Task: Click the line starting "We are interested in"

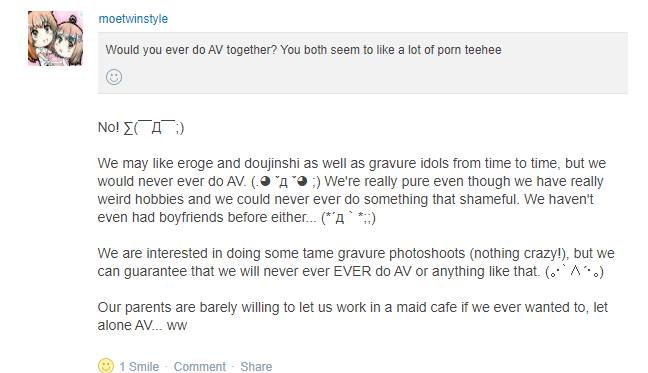Action: click(356, 253)
